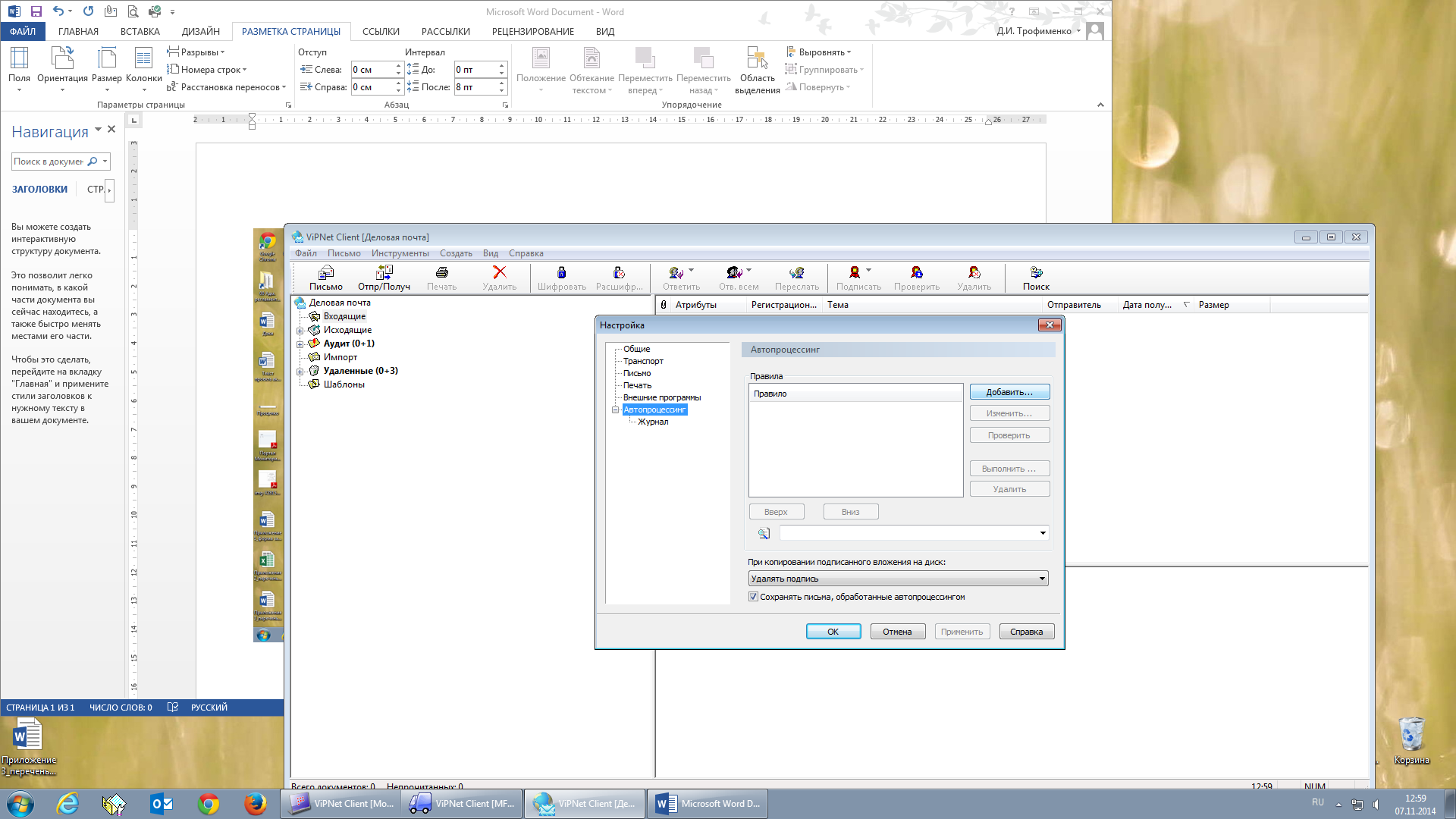The height and width of the screenshot is (819, 1456).
Task: Click the Письмо new letter toolbar icon
Action: pos(326,273)
